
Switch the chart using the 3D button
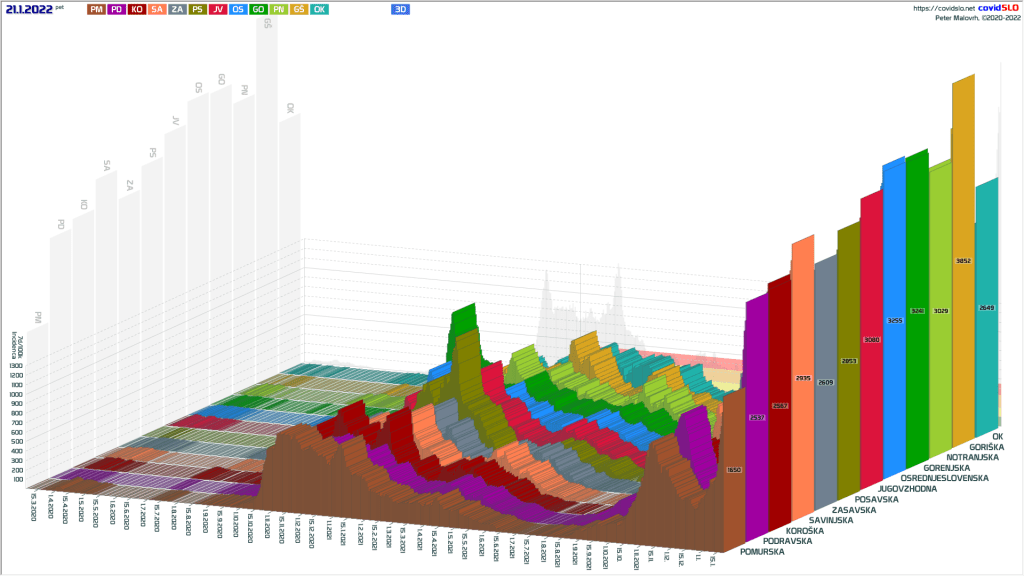pos(402,9)
